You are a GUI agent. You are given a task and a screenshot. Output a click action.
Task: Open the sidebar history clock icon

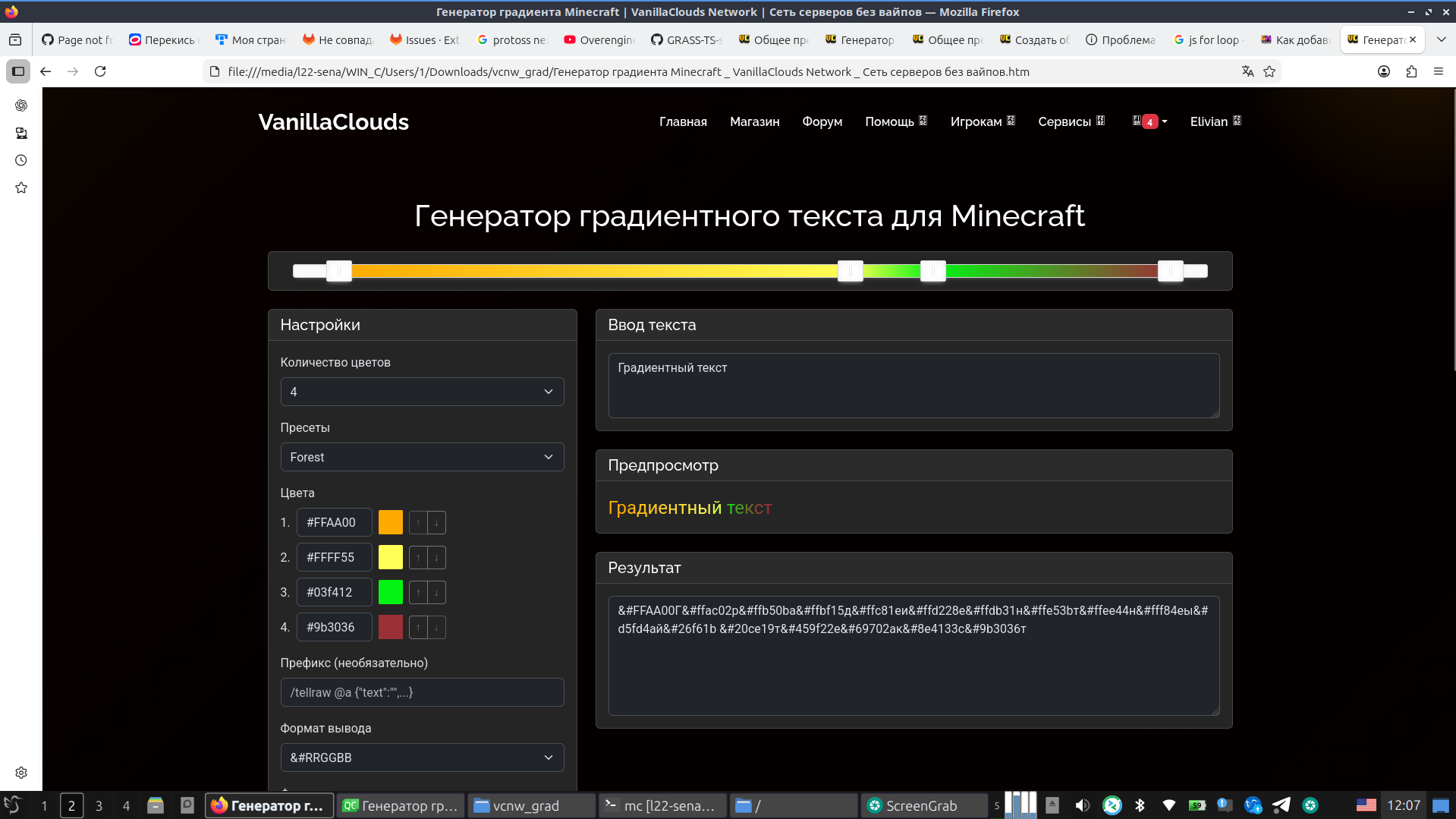[x=21, y=160]
